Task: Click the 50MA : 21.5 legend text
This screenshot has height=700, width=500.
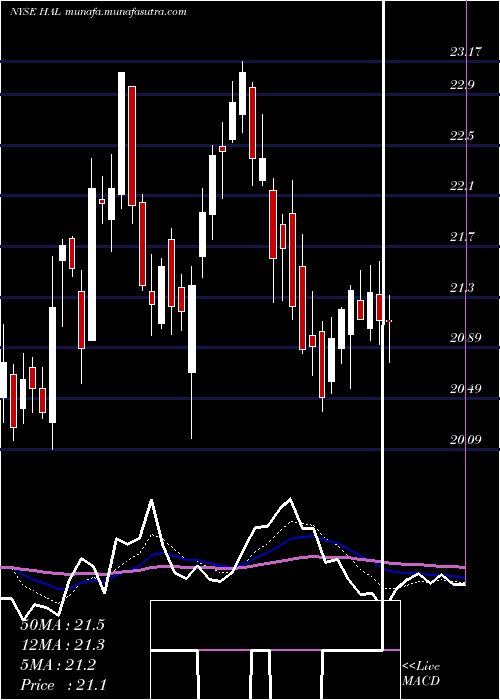Action: pos(62,625)
